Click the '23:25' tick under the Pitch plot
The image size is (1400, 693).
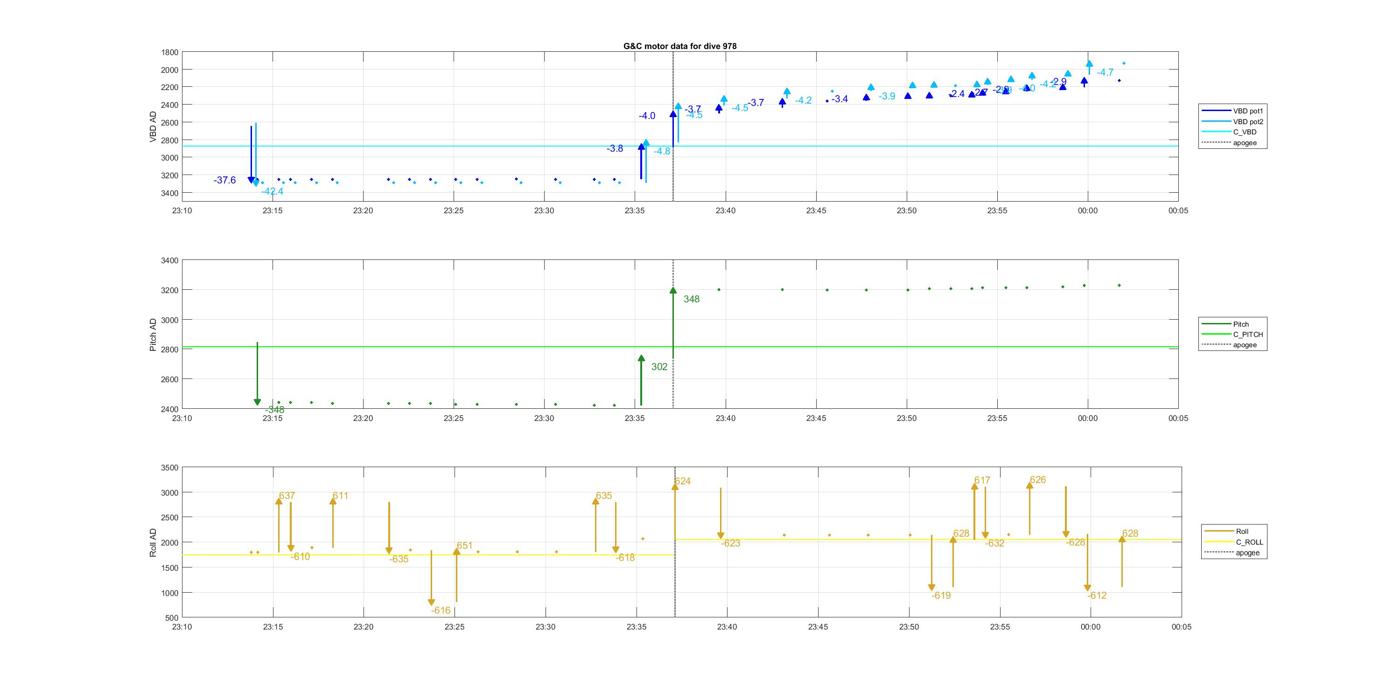453,419
